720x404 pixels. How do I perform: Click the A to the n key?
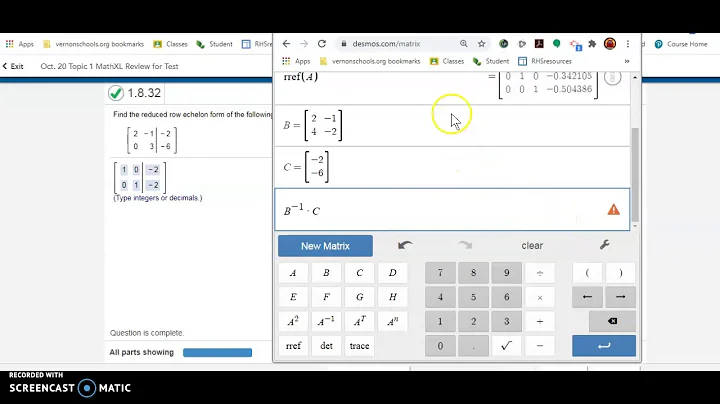[393, 321]
